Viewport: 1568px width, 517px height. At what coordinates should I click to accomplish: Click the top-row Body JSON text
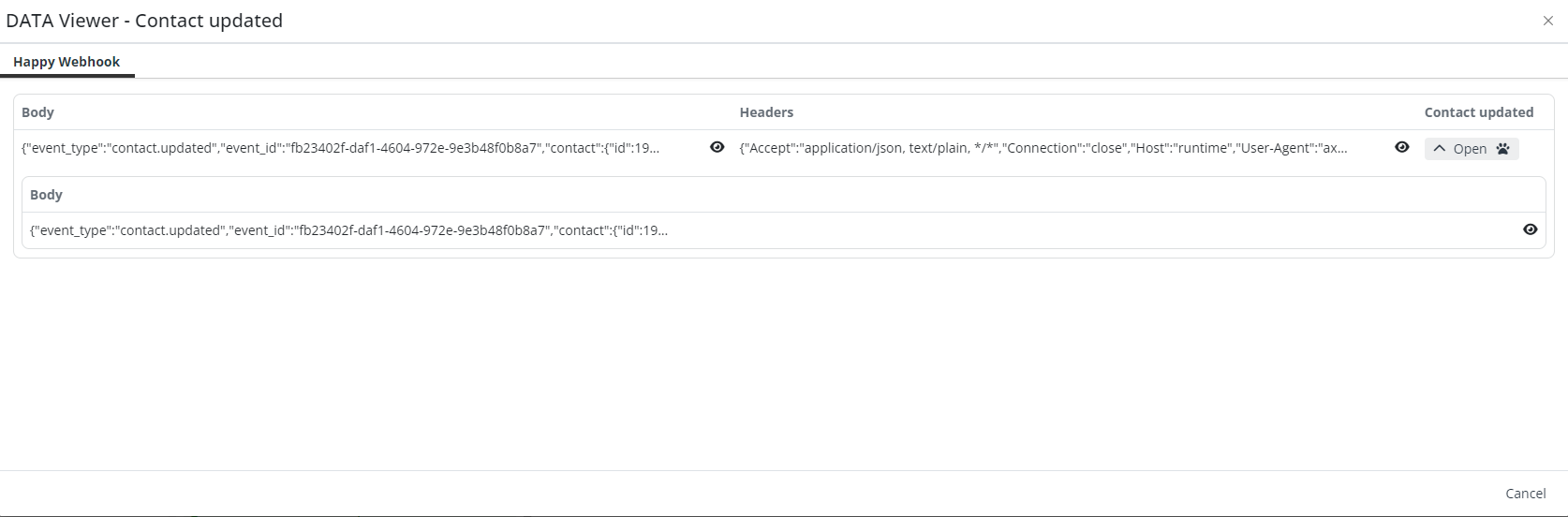340,148
